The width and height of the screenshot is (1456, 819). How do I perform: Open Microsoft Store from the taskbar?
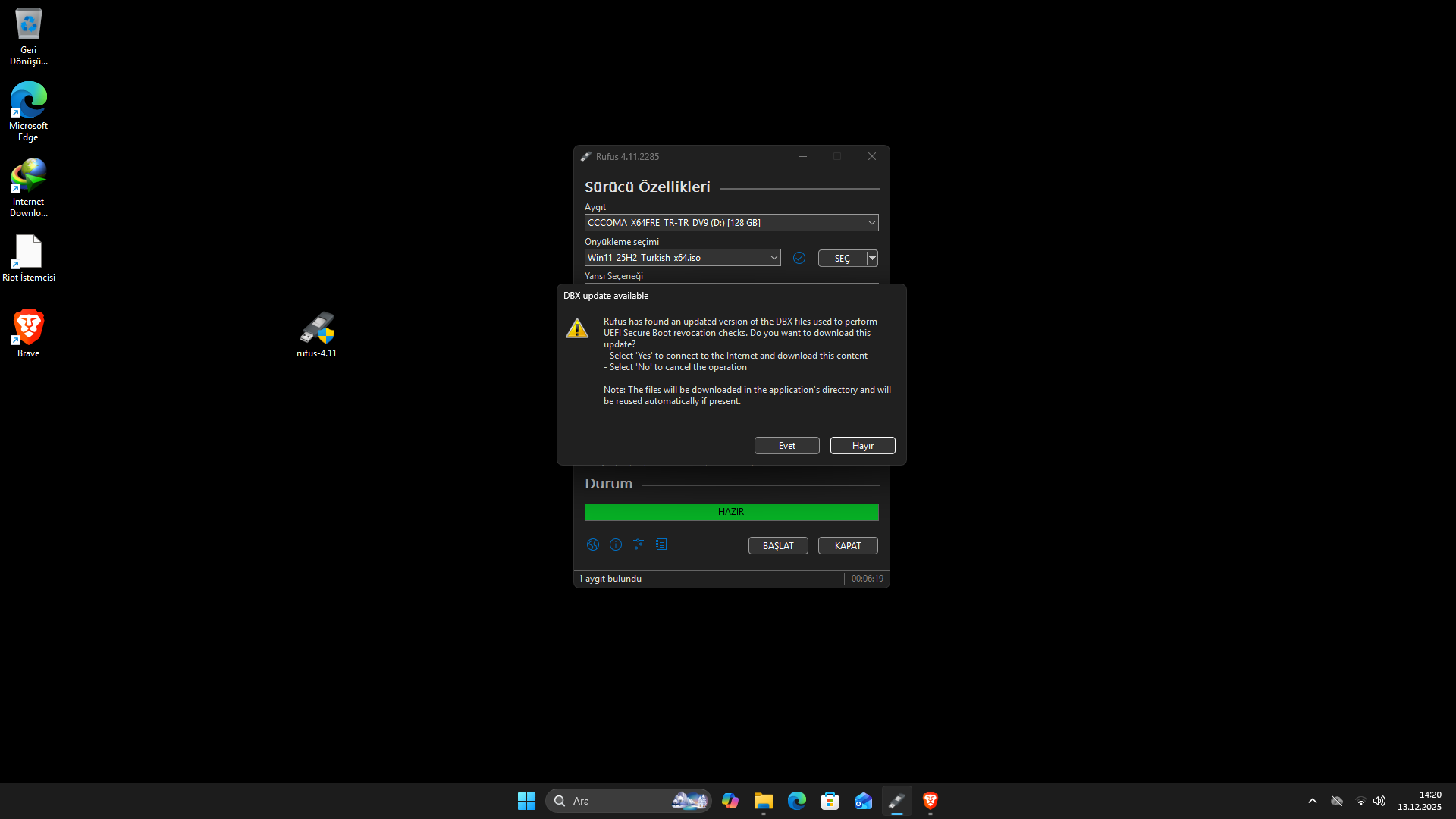tap(830, 801)
